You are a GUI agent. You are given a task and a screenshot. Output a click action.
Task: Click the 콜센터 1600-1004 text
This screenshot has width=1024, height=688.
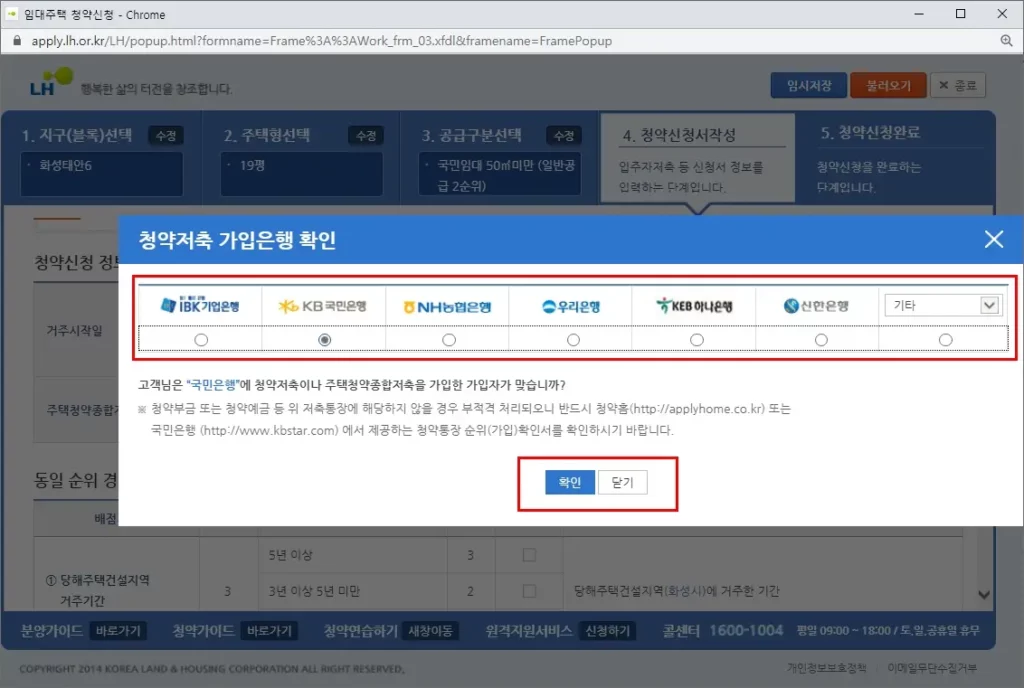[x=722, y=631]
